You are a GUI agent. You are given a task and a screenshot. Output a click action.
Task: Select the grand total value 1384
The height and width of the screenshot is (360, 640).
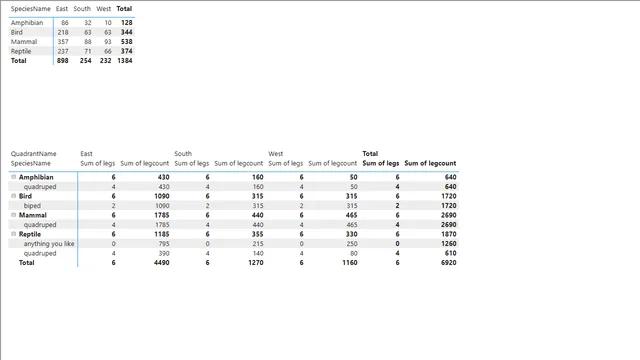tap(125, 60)
